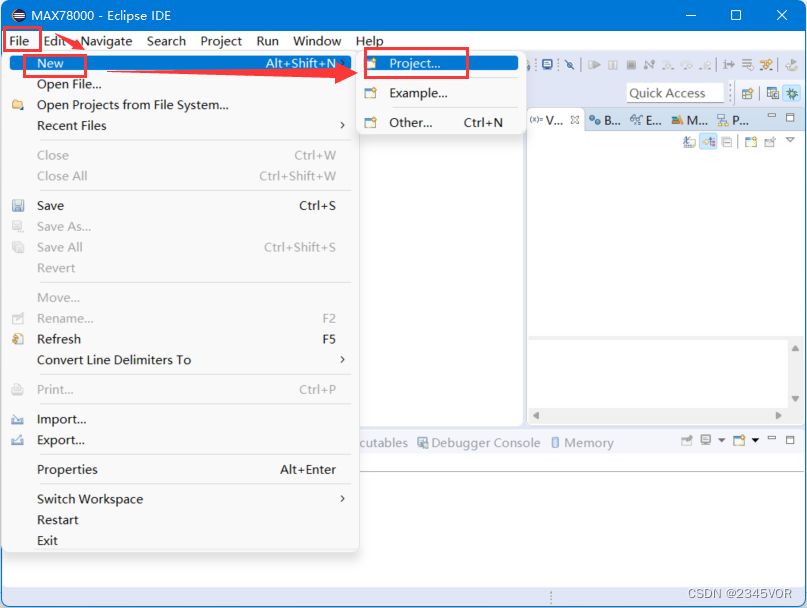Viewport: 807px width, 608px height.
Task: Maximize the Variables view panel
Action: coord(790,117)
